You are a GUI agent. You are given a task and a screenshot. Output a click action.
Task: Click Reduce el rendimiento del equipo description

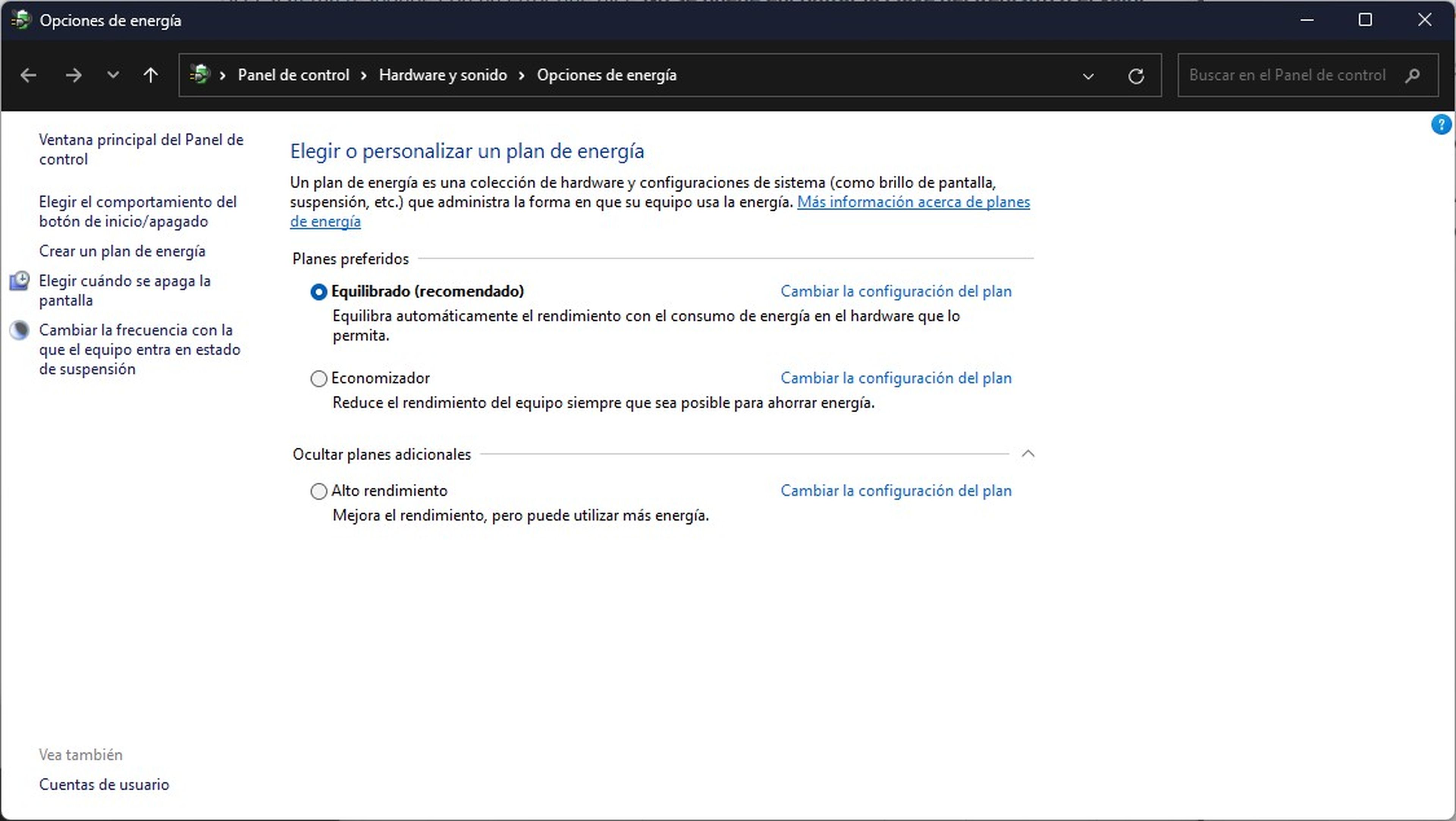point(604,403)
